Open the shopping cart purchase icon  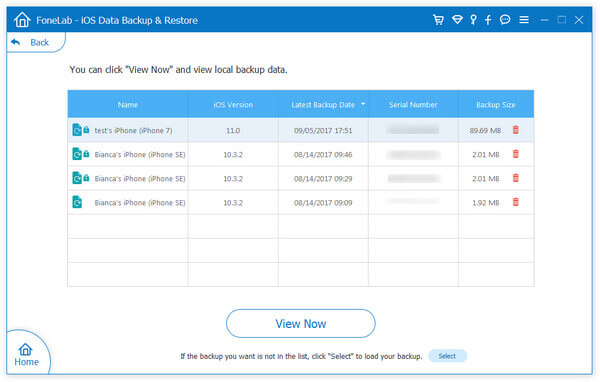pyautogui.click(x=439, y=20)
